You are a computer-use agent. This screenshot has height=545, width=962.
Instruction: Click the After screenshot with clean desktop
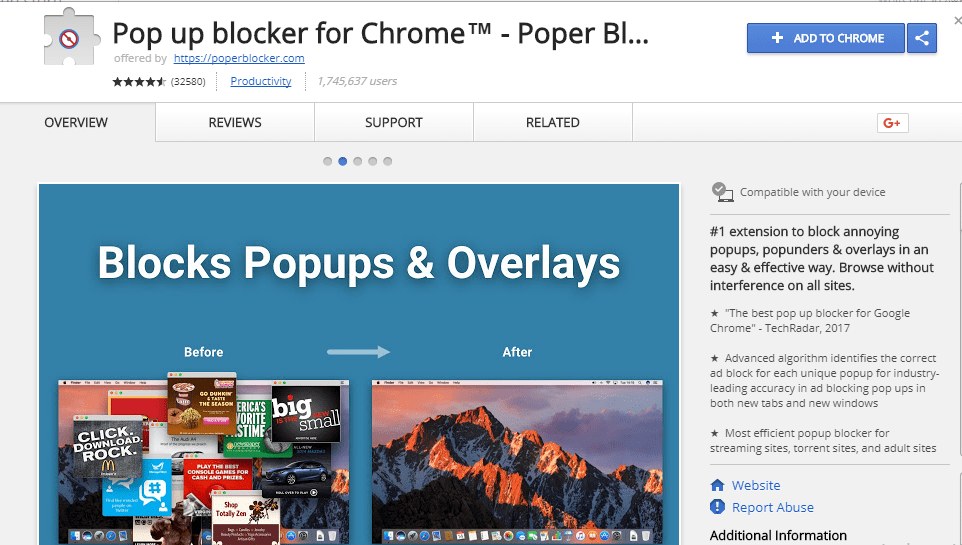pos(517,462)
